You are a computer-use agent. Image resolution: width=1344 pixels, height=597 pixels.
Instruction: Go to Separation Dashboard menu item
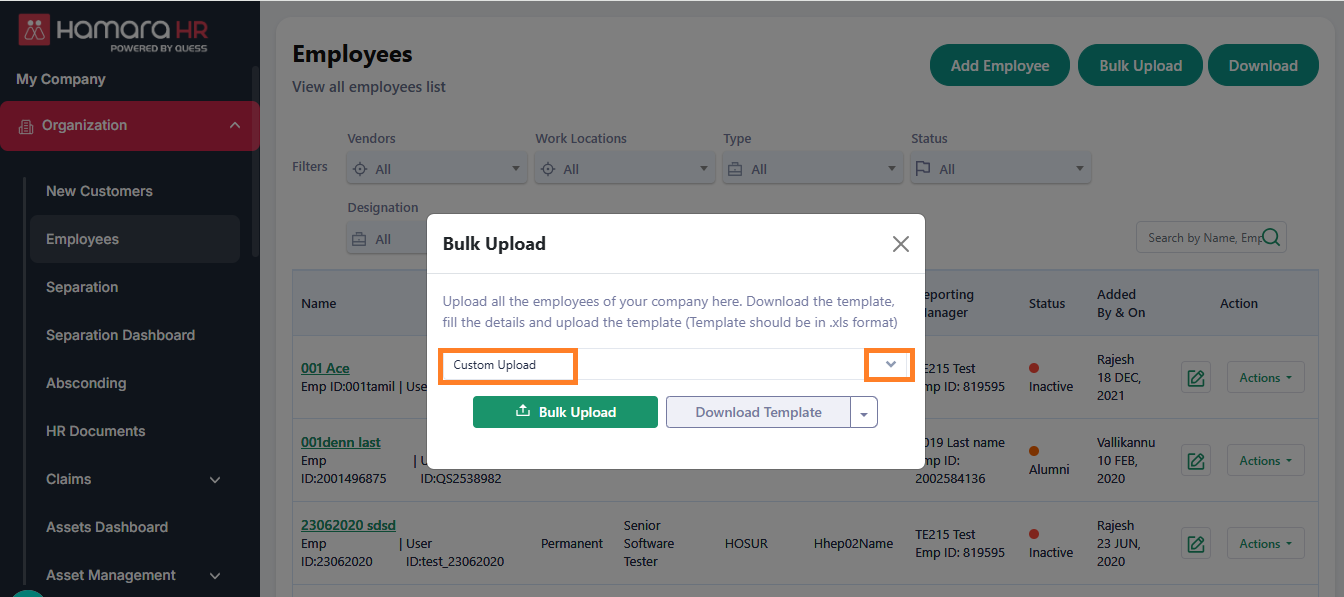click(x=120, y=335)
